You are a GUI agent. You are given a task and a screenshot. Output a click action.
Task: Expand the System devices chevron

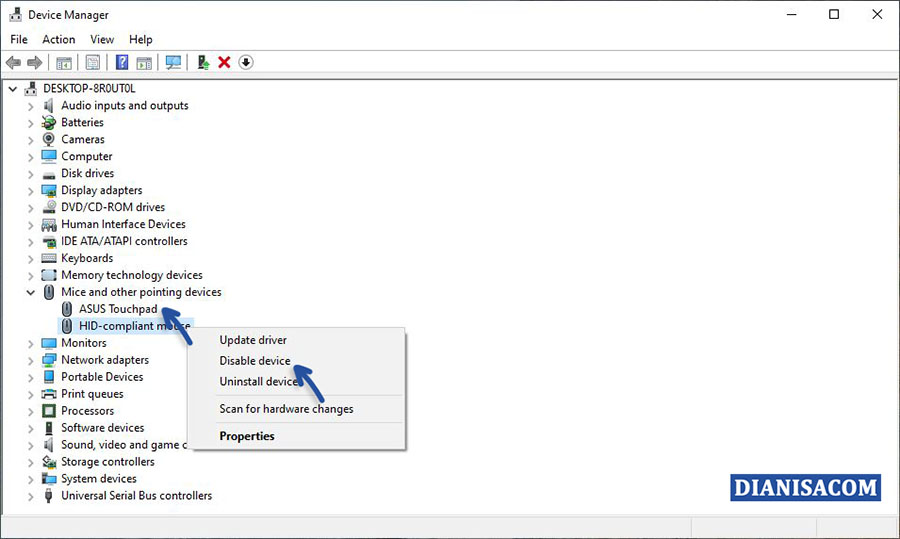tap(30, 479)
